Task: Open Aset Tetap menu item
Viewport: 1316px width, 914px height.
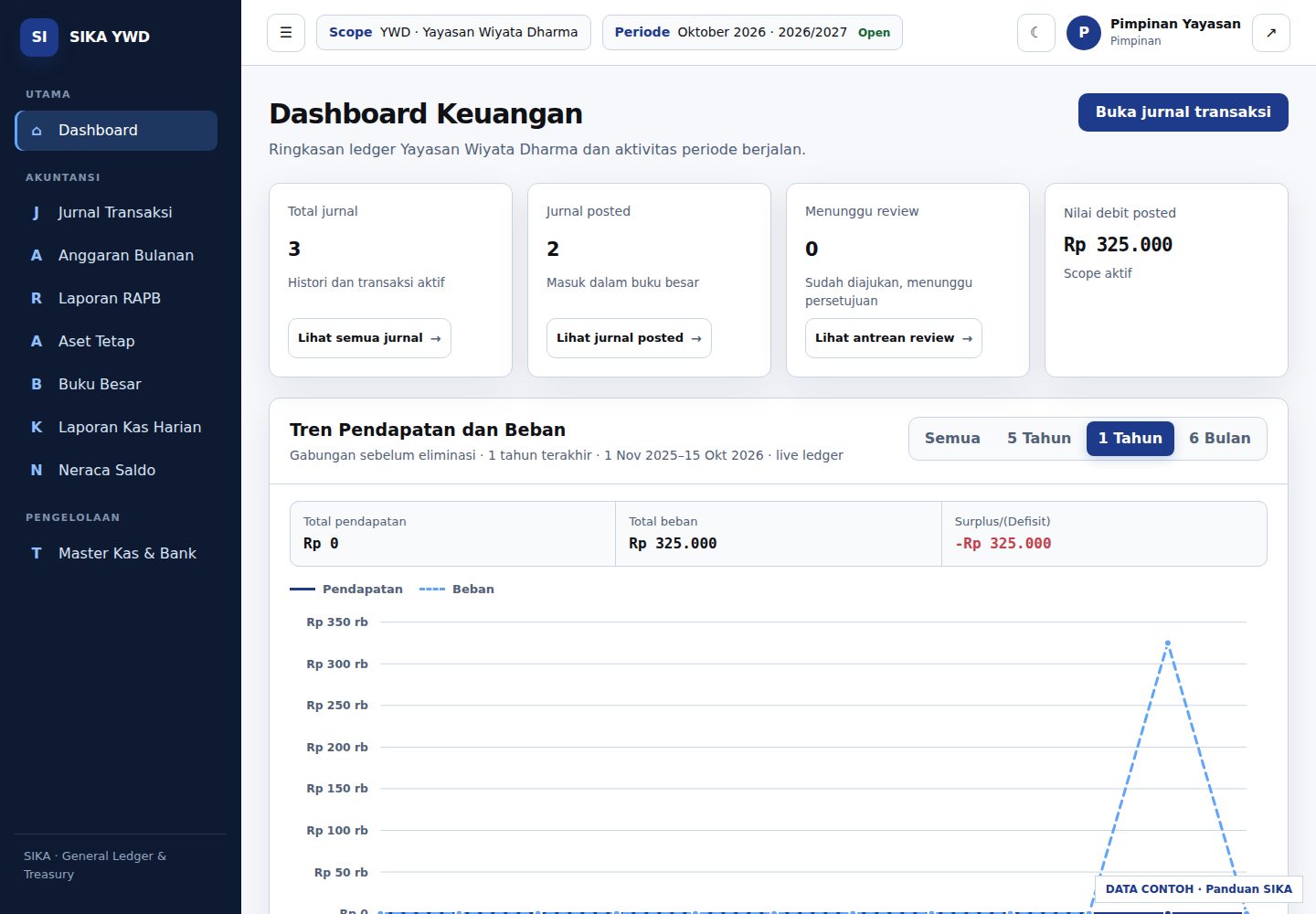Action: pyautogui.click(x=116, y=342)
